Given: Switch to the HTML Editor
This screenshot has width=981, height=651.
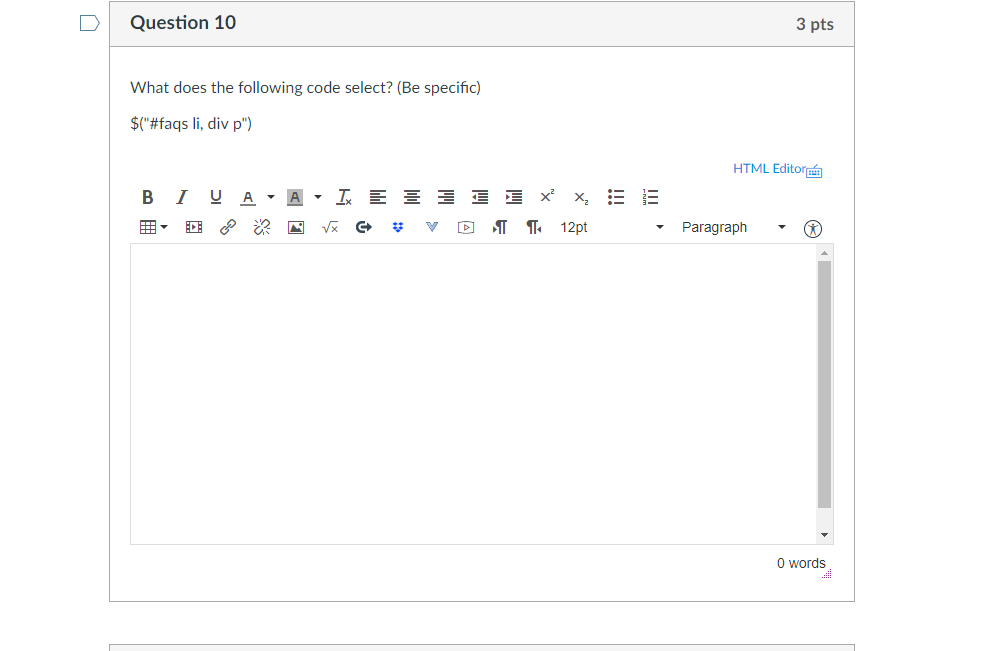Looking at the screenshot, I should [x=769, y=169].
